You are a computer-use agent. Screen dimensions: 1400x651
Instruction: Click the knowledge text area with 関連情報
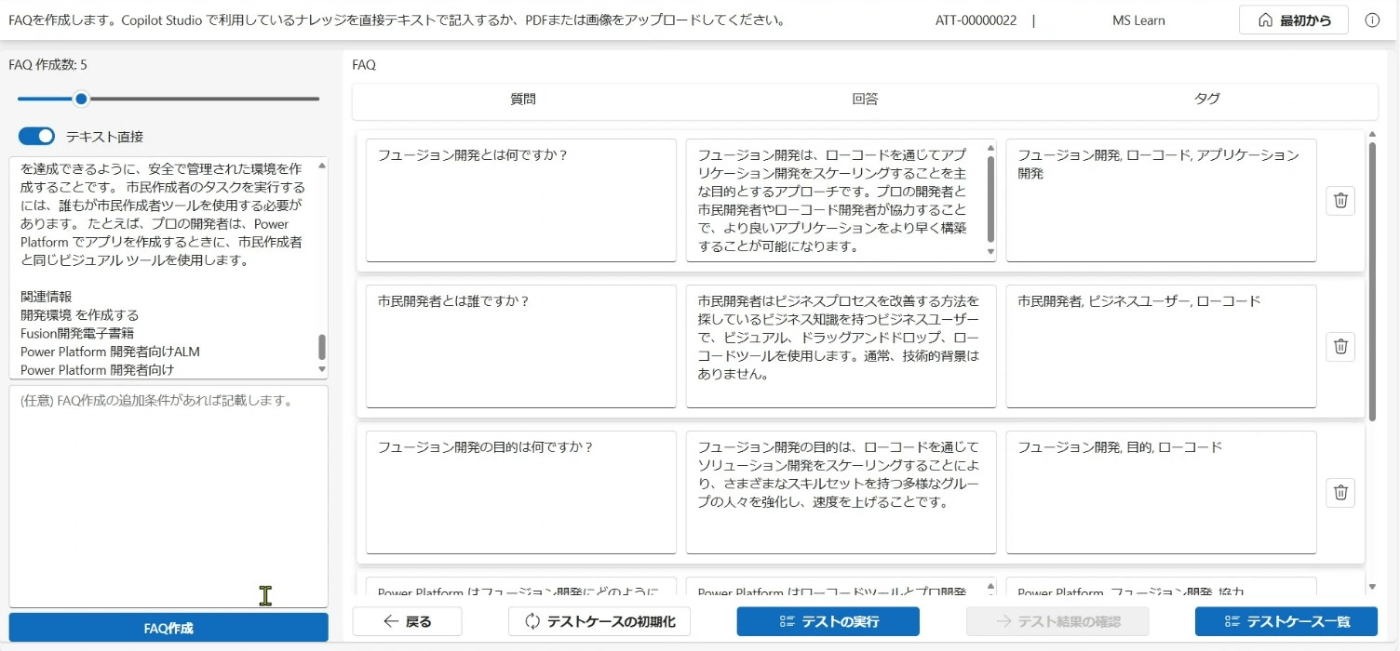168,267
